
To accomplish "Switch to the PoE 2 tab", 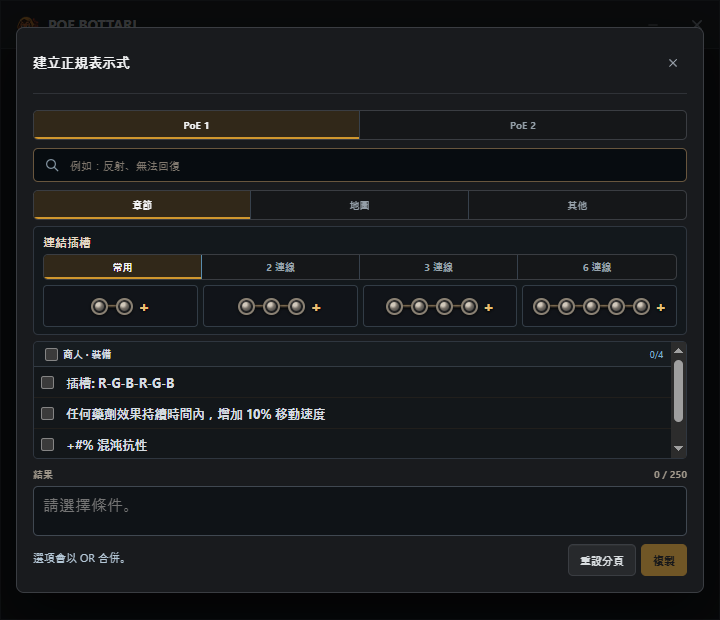I will pos(523,125).
